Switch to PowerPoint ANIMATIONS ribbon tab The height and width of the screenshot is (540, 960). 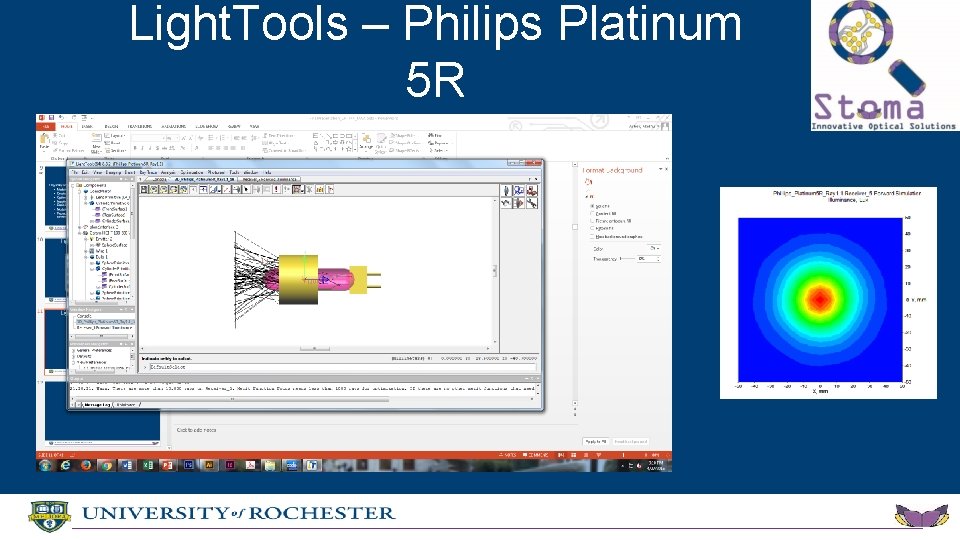(173, 127)
